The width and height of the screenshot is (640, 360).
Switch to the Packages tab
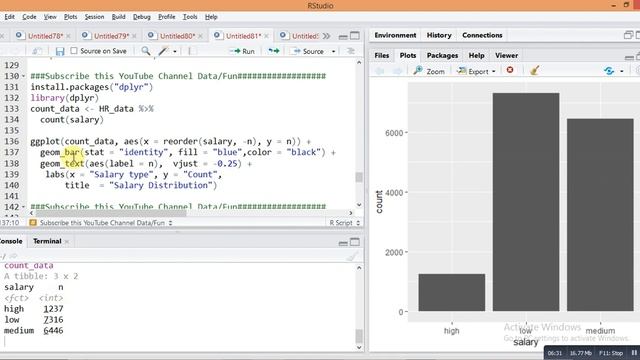pos(442,56)
